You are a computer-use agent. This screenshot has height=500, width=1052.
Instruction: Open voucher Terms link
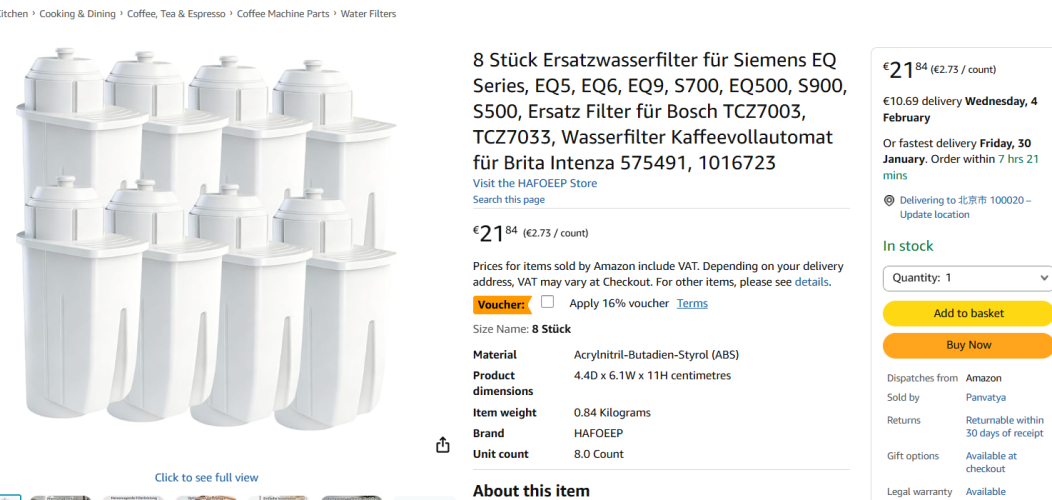click(x=692, y=303)
